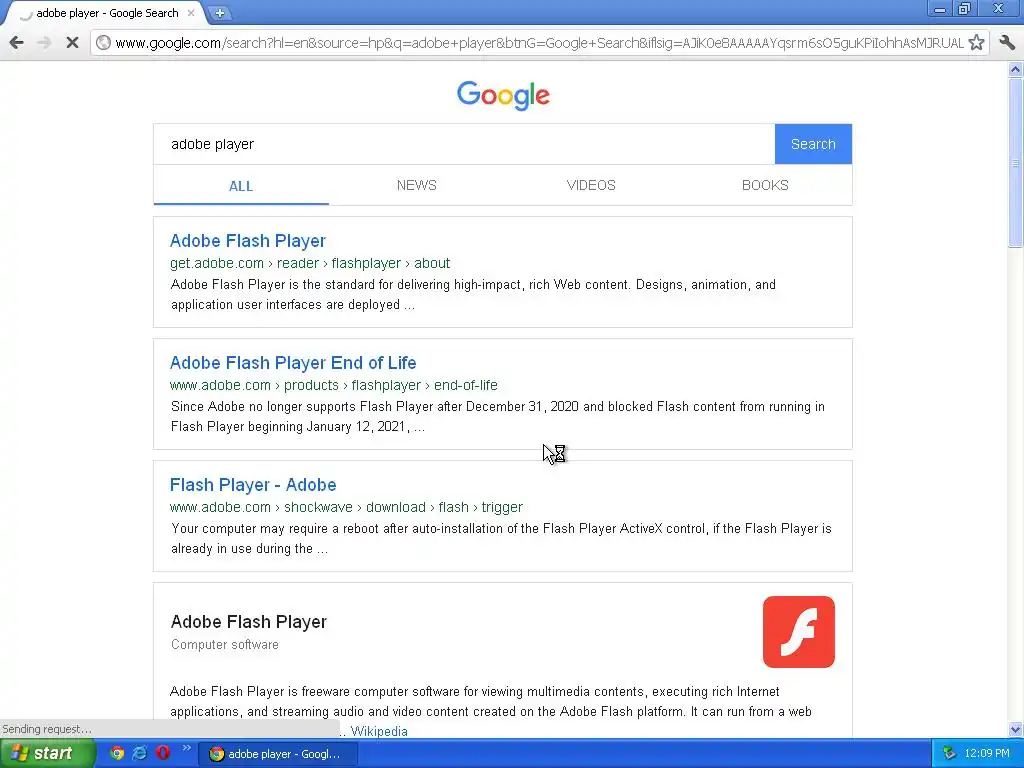Image resolution: width=1024 pixels, height=768 pixels.
Task: Stop page loading with the X button
Action: tap(72, 43)
